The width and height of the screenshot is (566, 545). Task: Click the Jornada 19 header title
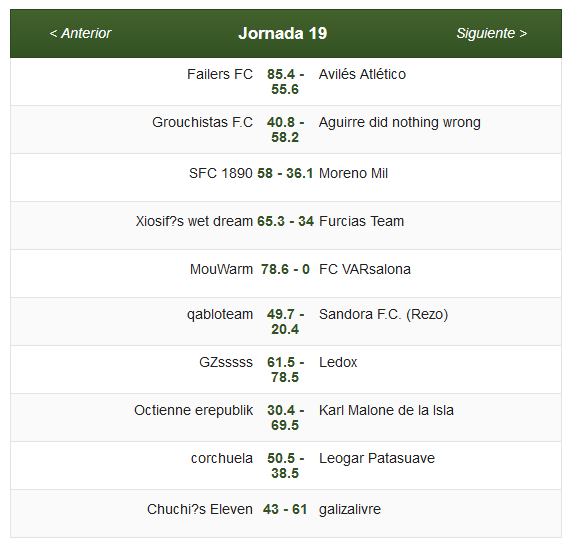(283, 33)
